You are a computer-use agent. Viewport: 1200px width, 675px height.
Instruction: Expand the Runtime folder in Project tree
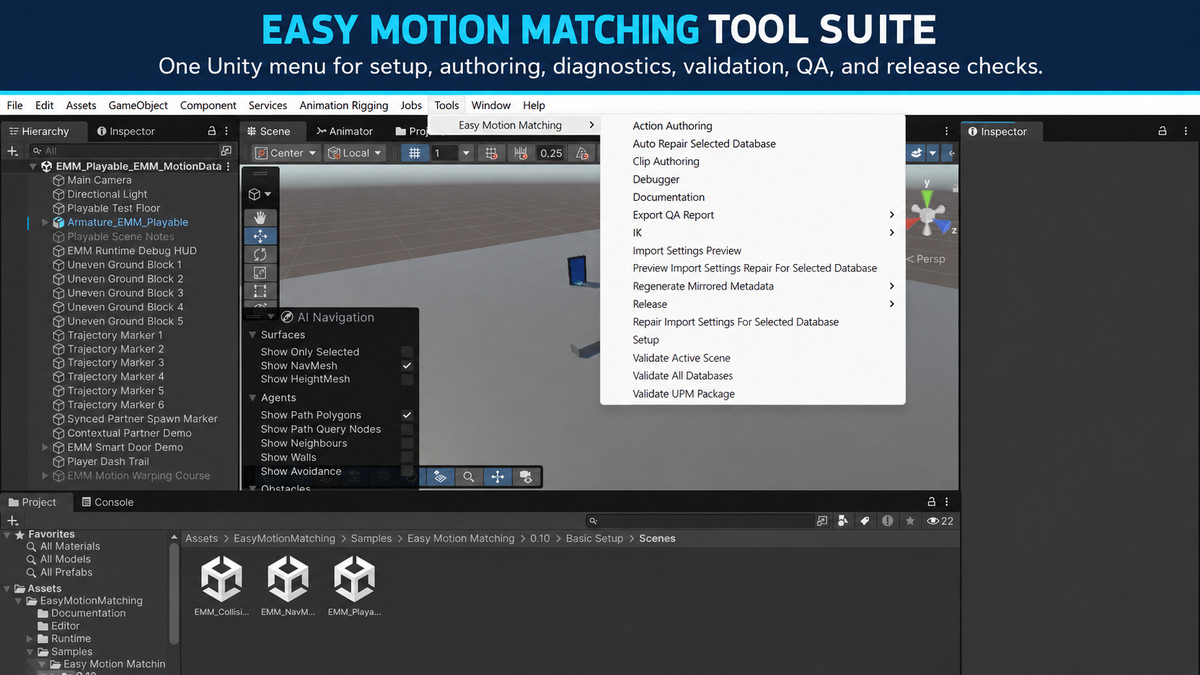pos(30,639)
